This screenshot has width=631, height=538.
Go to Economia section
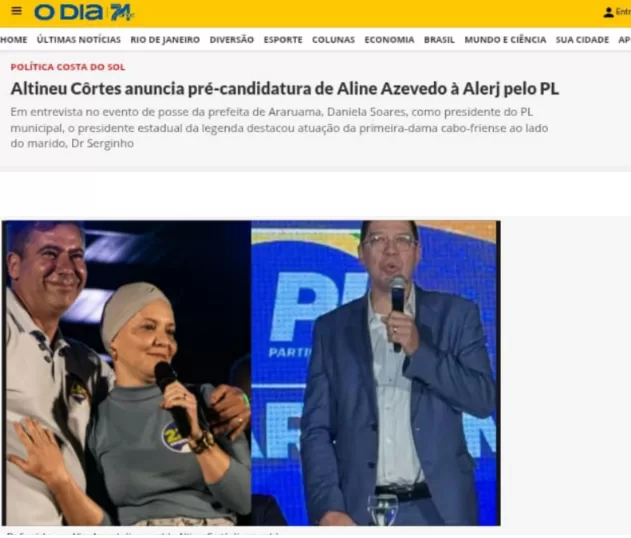tap(389, 40)
